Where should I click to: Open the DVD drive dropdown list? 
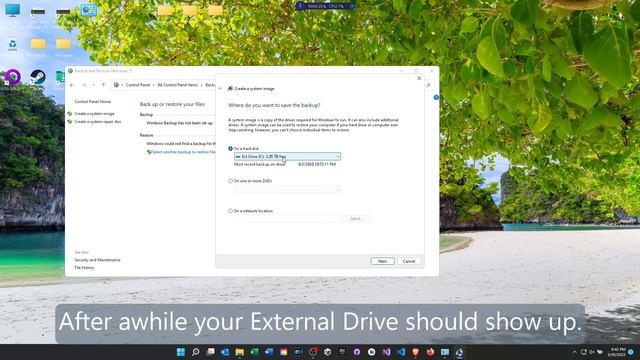287,189
